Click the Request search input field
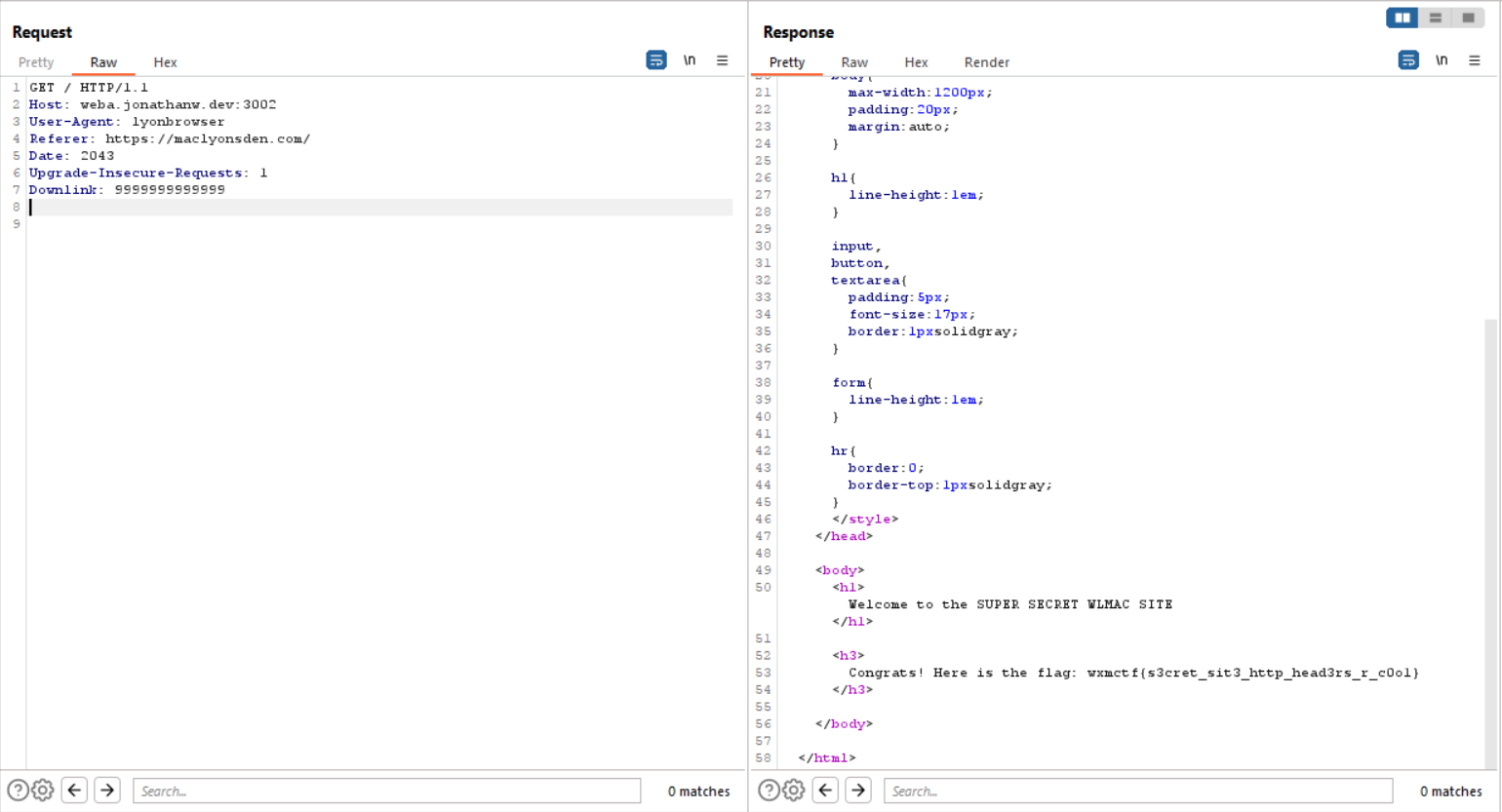 387,791
